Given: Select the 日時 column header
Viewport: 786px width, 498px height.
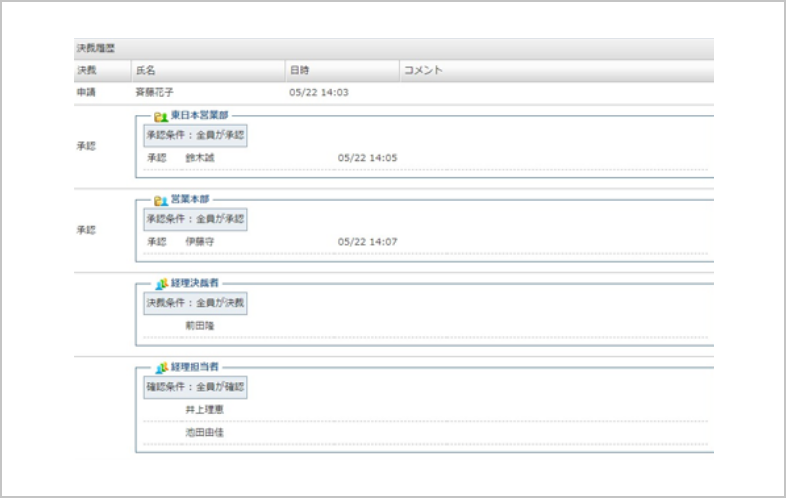Looking at the screenshot, I should pyautogui.click(x=299, y=71).
